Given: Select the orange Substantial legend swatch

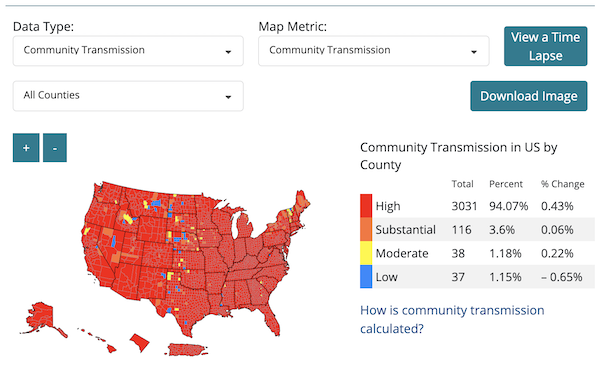Looking at the screenshot, I should click(x=366, y=230).
